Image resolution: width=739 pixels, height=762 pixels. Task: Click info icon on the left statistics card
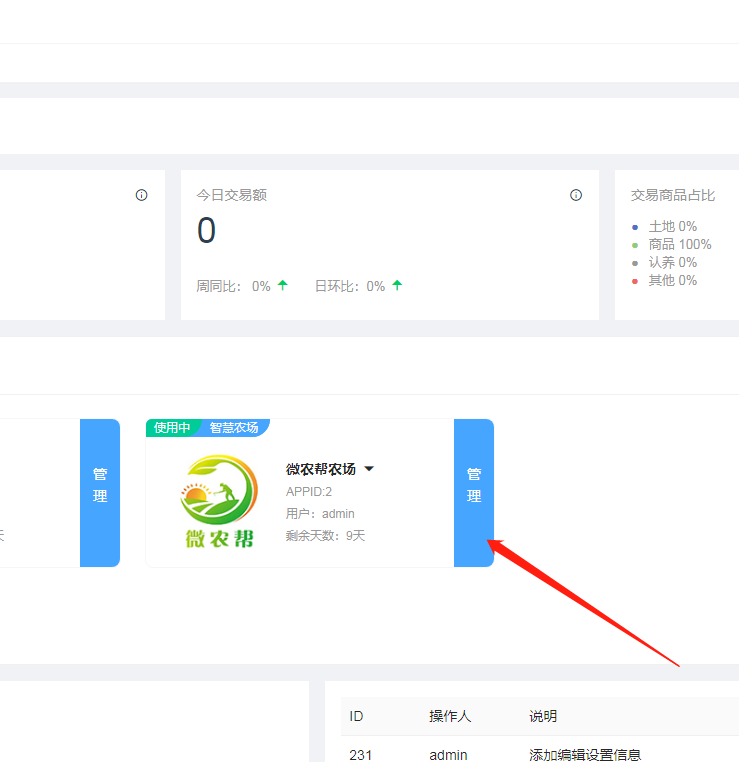(x=141, y=195)
